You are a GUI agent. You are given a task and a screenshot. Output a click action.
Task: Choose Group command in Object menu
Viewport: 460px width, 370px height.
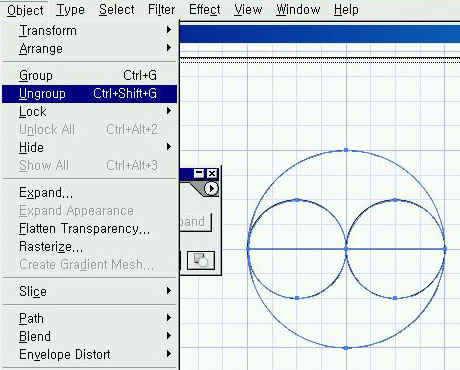89,76
